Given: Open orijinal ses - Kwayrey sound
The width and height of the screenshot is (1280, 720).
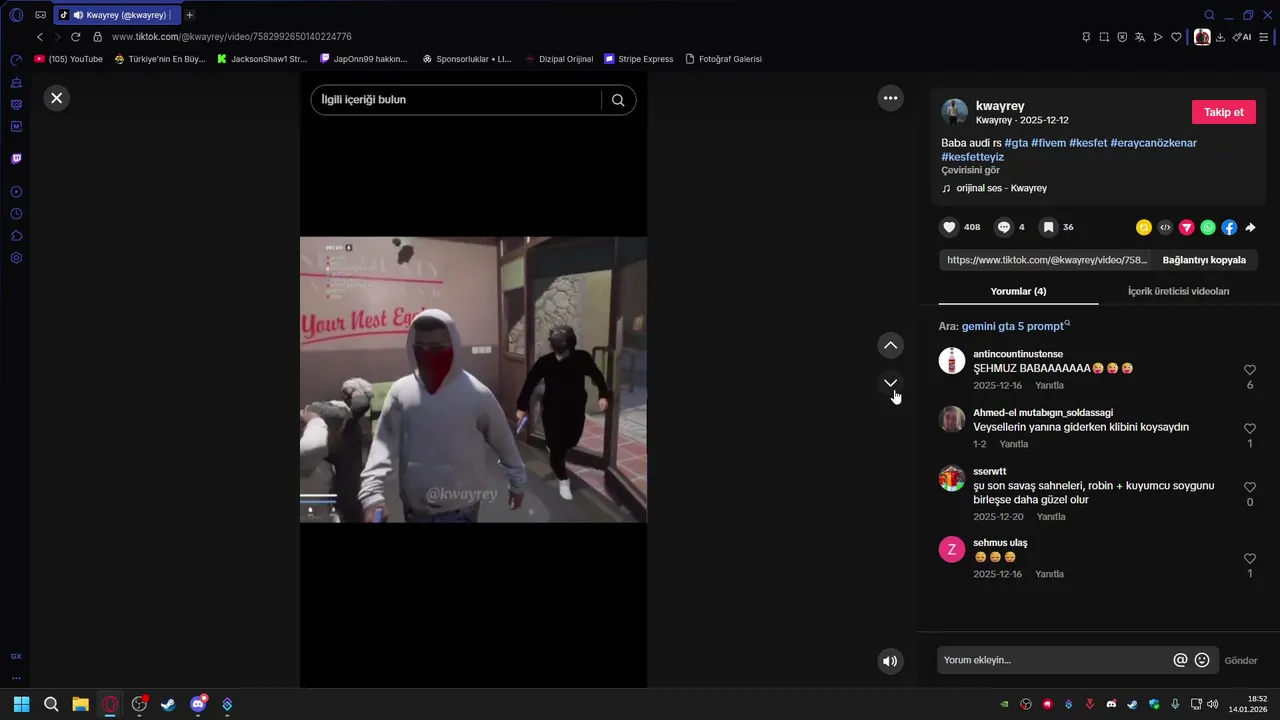Looking at the screenshot, I should (x=1001, y=188).
